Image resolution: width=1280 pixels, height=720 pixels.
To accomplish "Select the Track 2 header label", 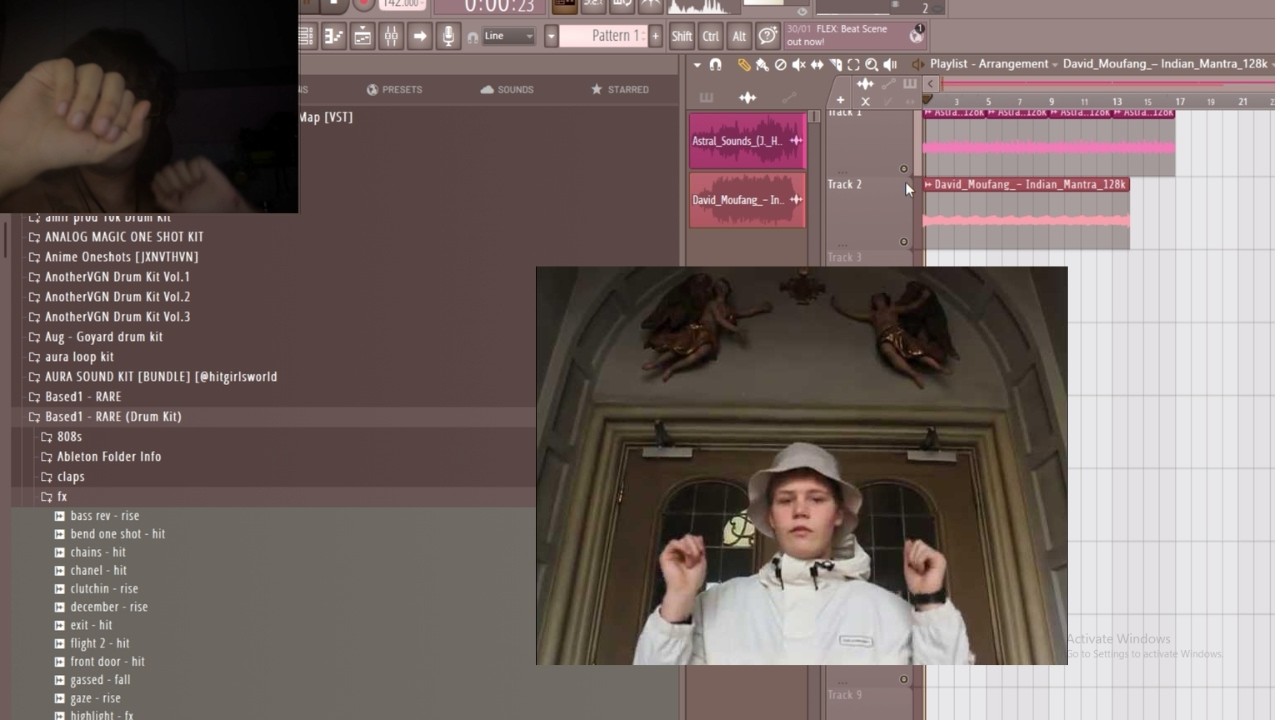I will (844, 184).
